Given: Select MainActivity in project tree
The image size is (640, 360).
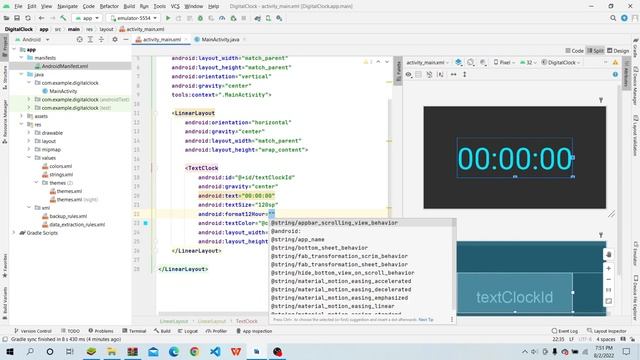Looking at the screenshot, I should pyautogui.click(x=63, y=91).
